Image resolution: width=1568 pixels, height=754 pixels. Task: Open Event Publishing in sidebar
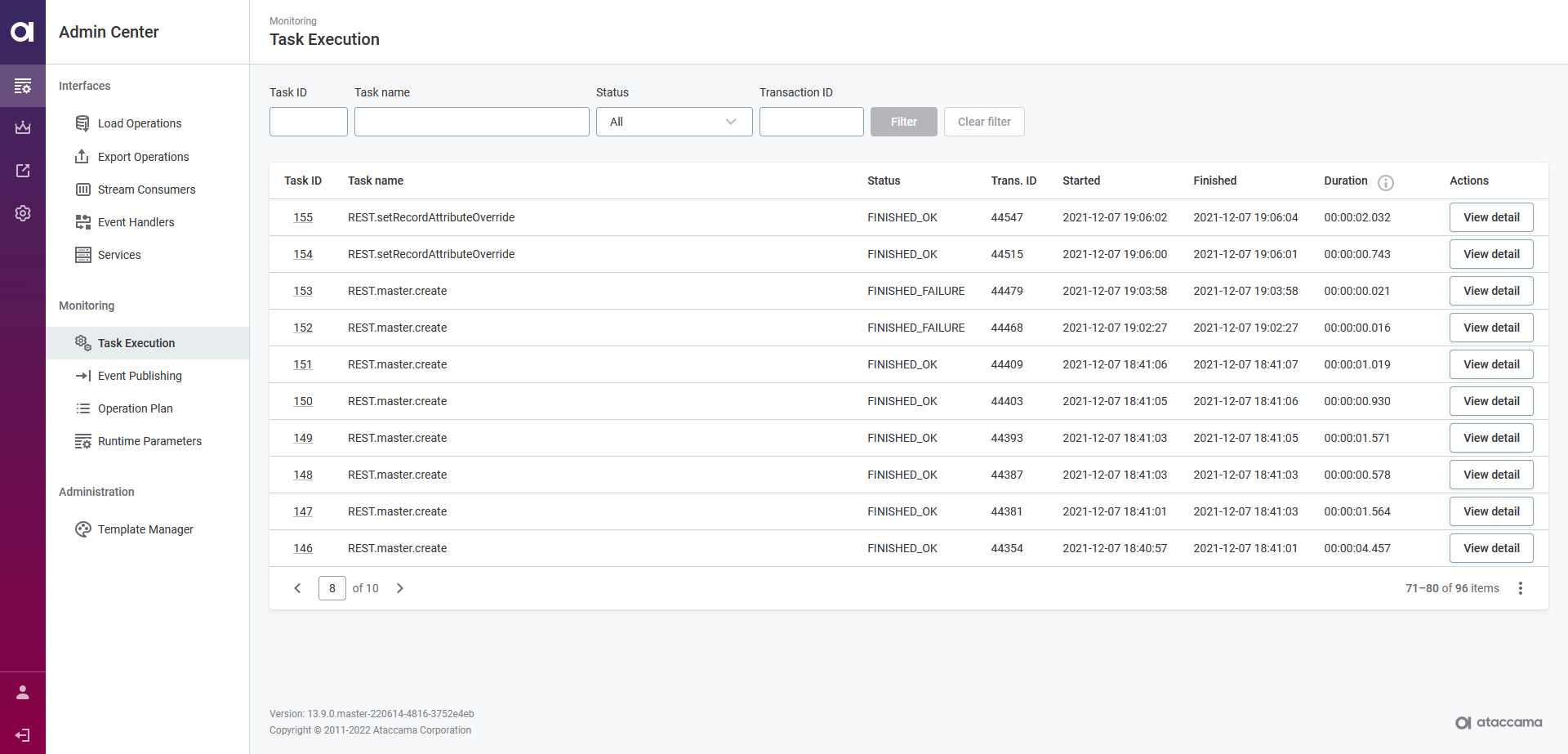[x=140, y=376]
